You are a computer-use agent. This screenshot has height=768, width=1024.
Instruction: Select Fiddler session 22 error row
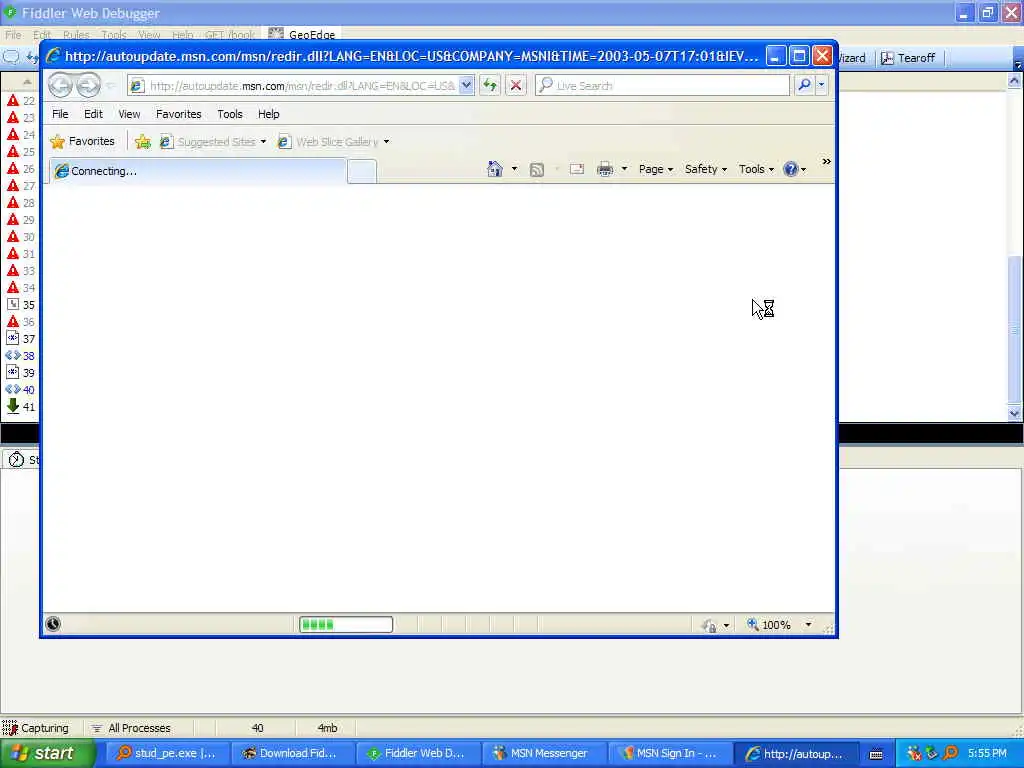click(21, 101)
